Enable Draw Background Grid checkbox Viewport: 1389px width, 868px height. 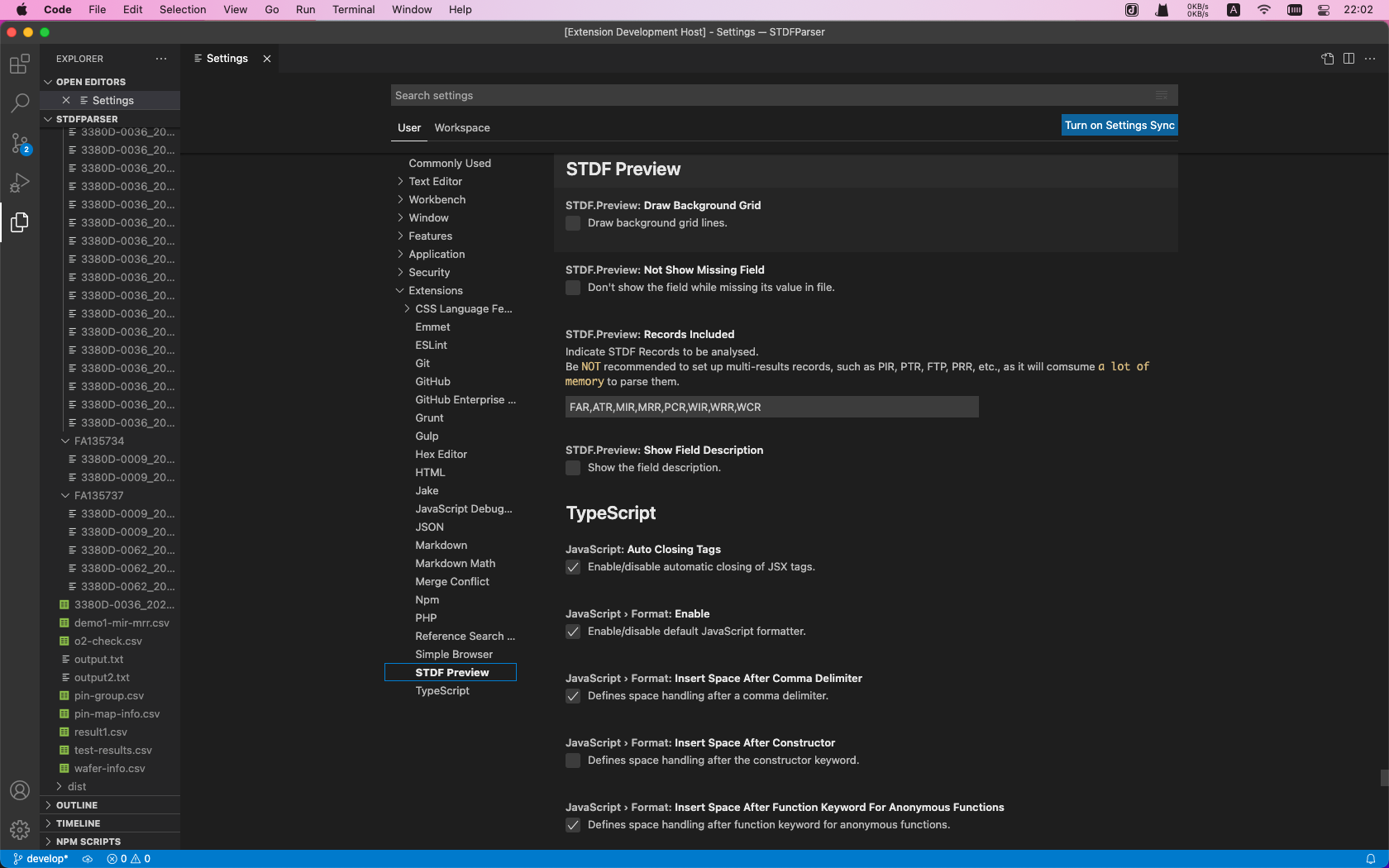pos(573,223)
